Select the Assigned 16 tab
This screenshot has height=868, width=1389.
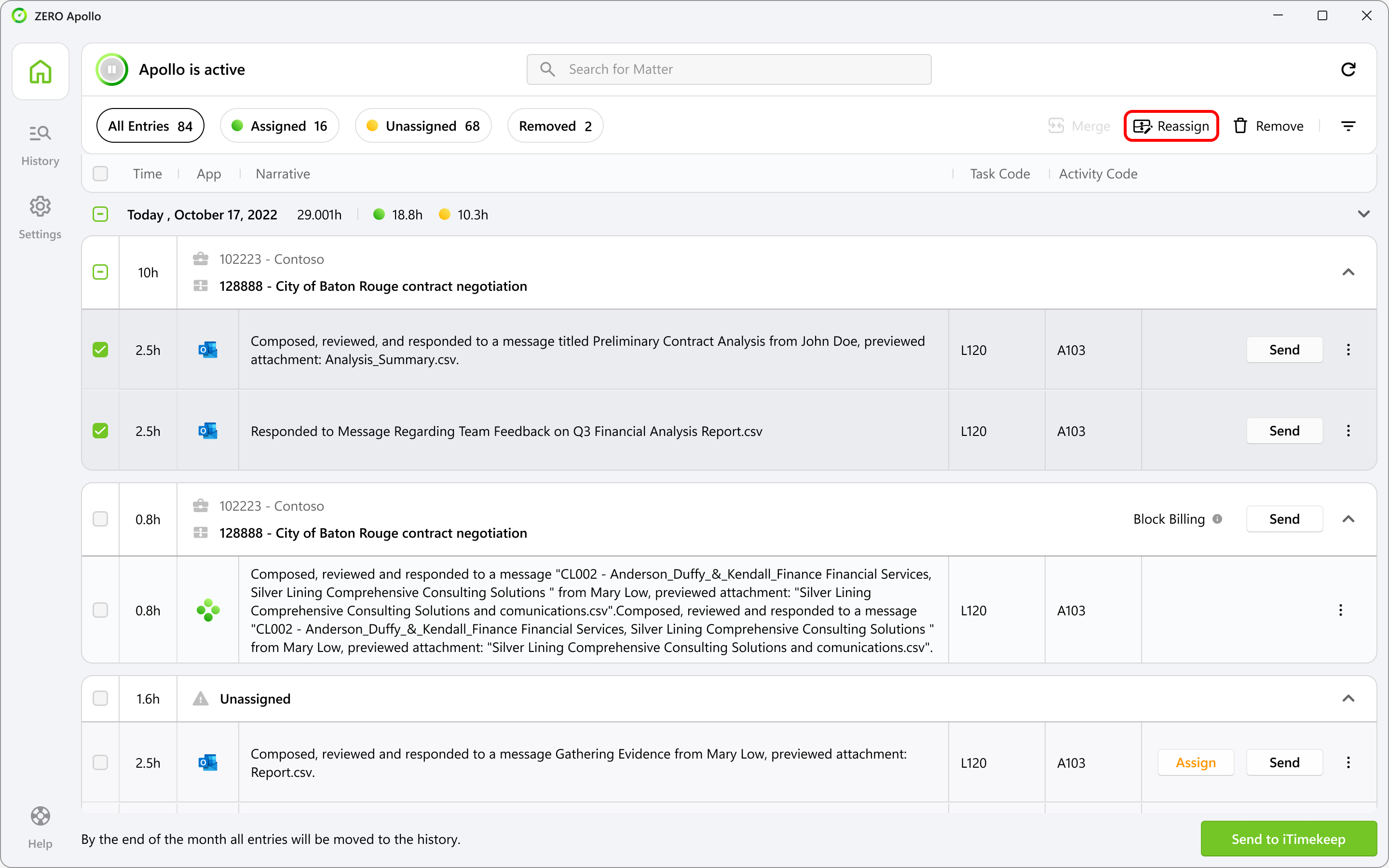(x=280, y=126)
